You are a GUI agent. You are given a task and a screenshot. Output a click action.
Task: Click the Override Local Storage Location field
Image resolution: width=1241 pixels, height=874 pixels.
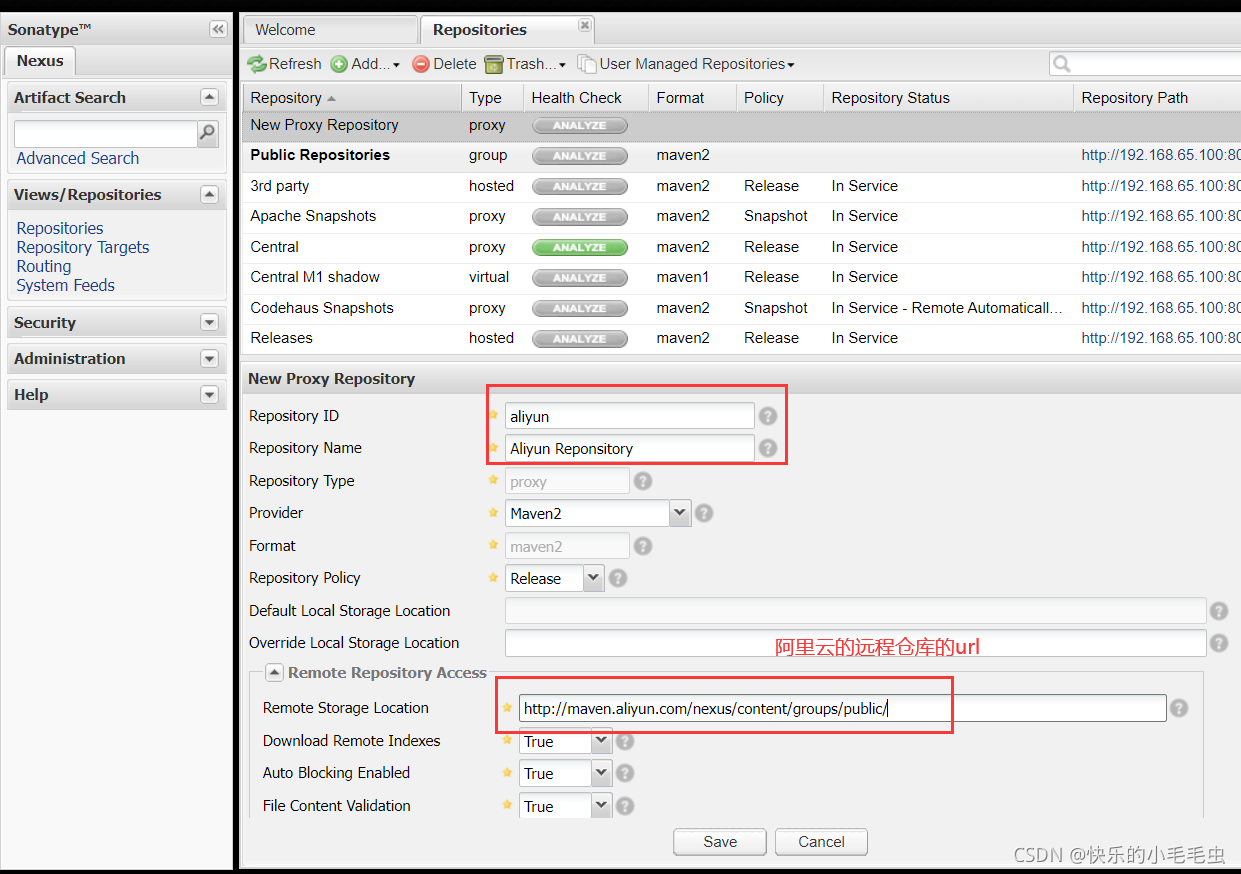click(x=856, y=643)
